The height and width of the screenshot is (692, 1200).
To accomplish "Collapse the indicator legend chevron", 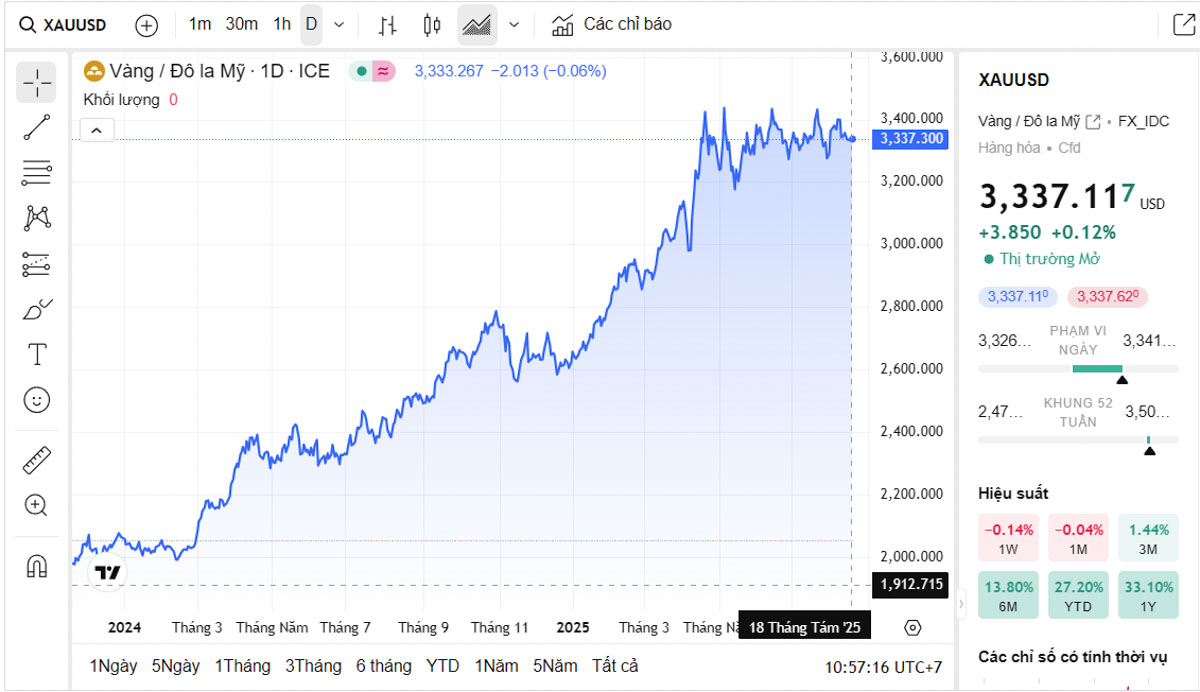I will (97, 130).
